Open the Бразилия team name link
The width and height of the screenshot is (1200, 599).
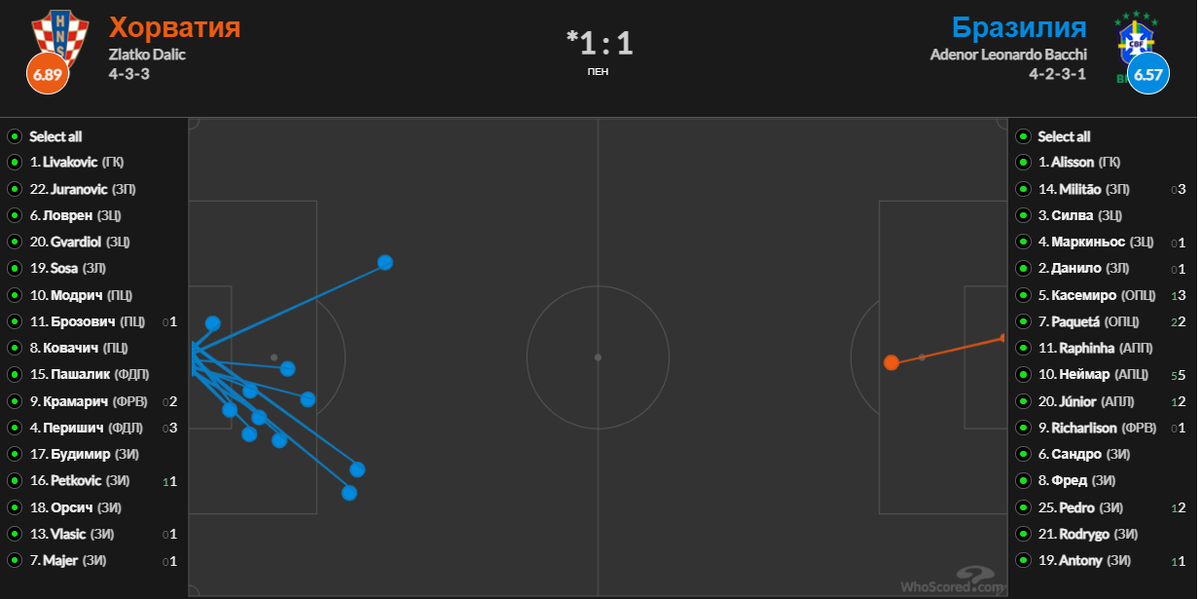(x=1019, y=27)
